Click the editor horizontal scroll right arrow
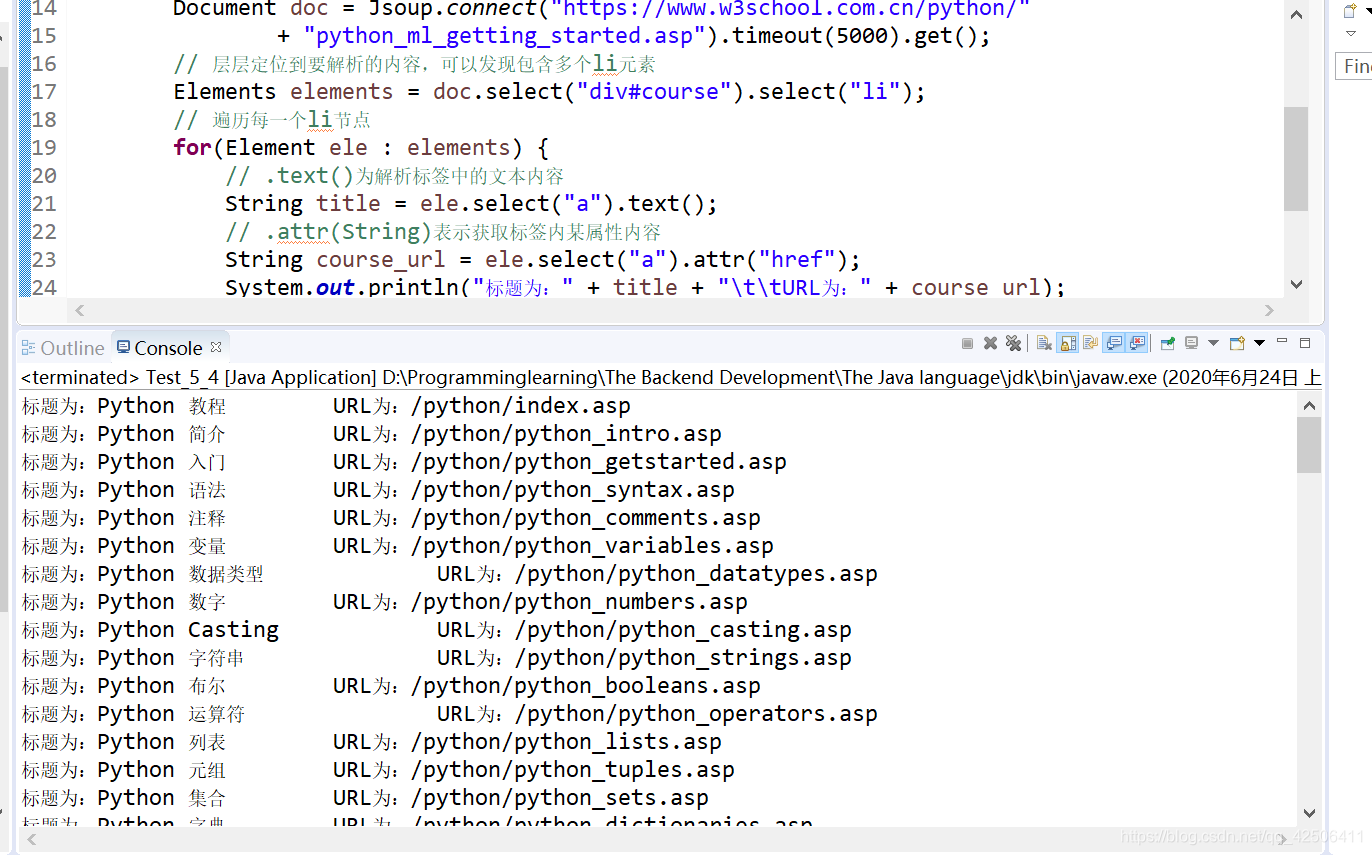1372x855 pixels. coord(1270,310)
